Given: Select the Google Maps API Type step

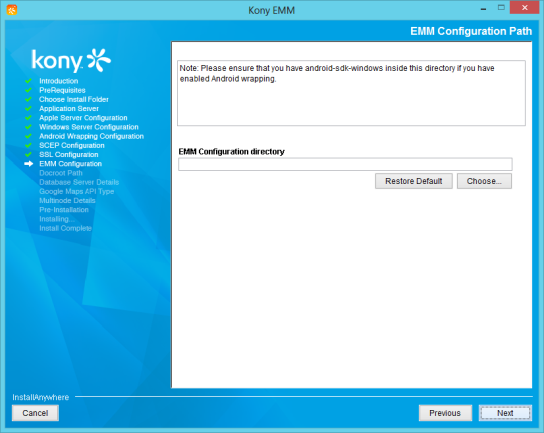Looking at the screenshot, I should click(x=76, y=191).
